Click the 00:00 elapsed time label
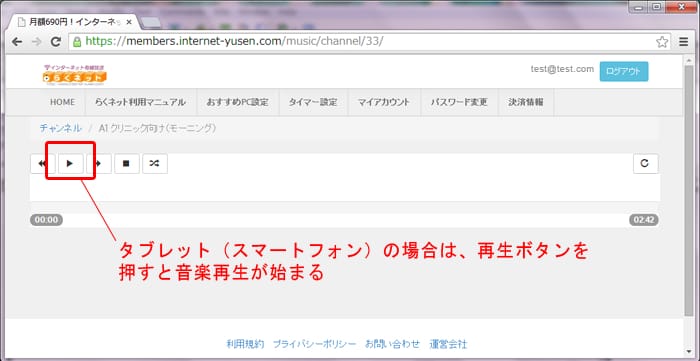The image size is (700, 361). click(46, 220)
